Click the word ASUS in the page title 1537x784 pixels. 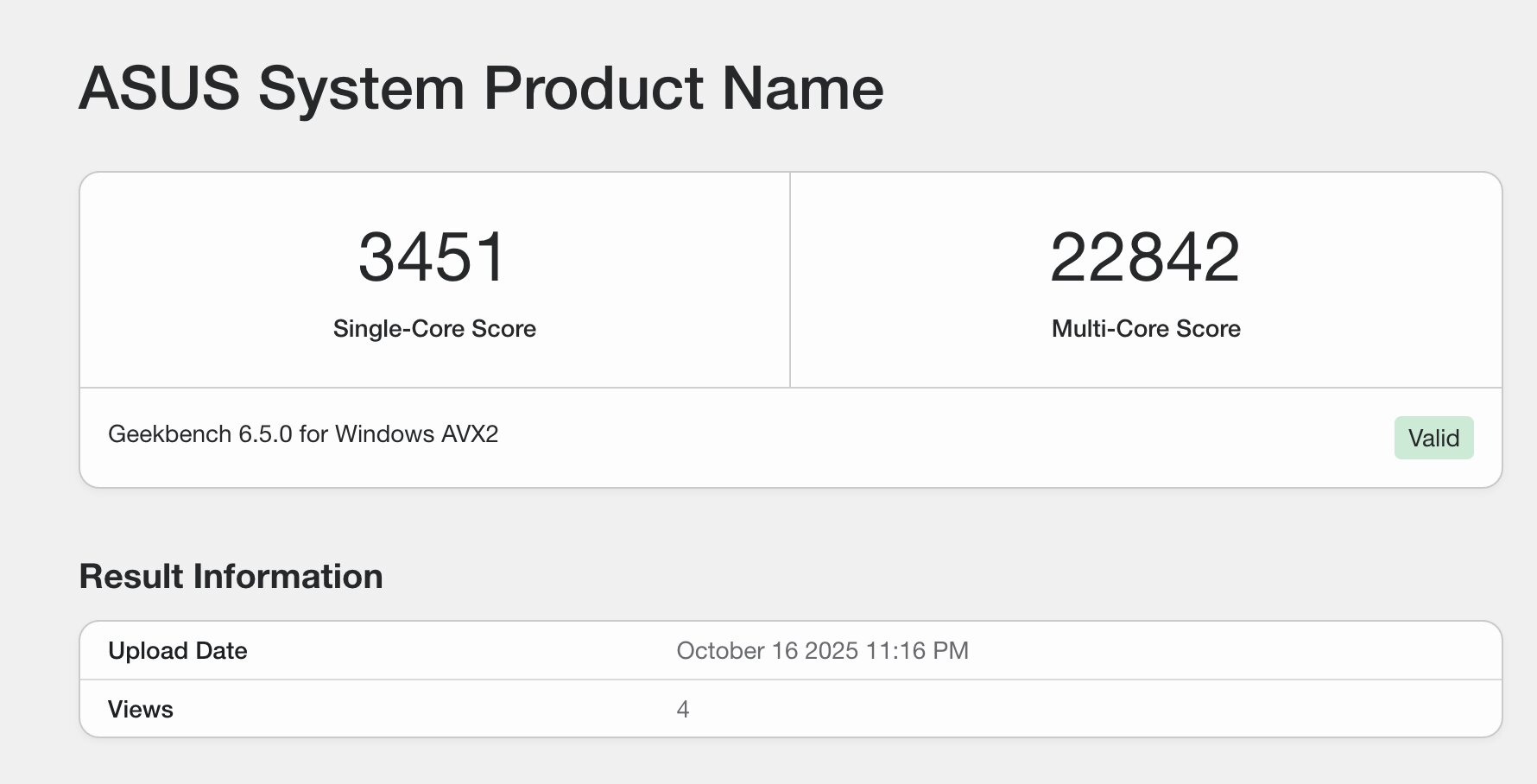point(159,88)
